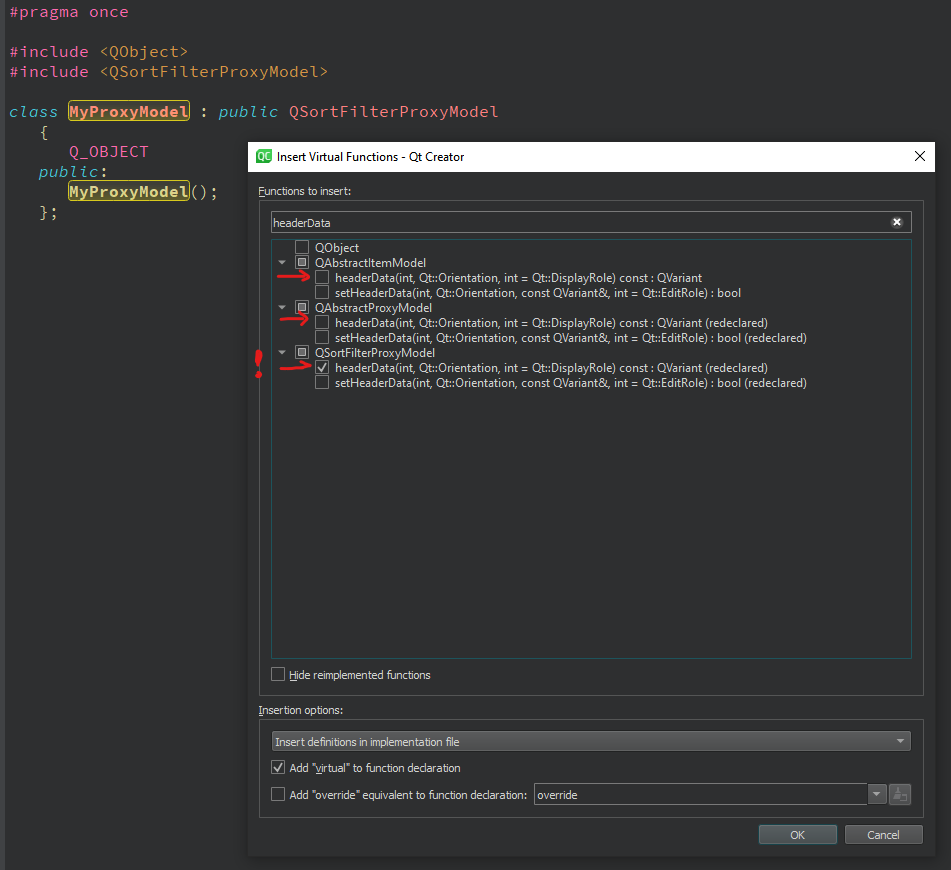951x870 pixels.
Task: Clear the headerData filter text
Action: tap(896, 222)
